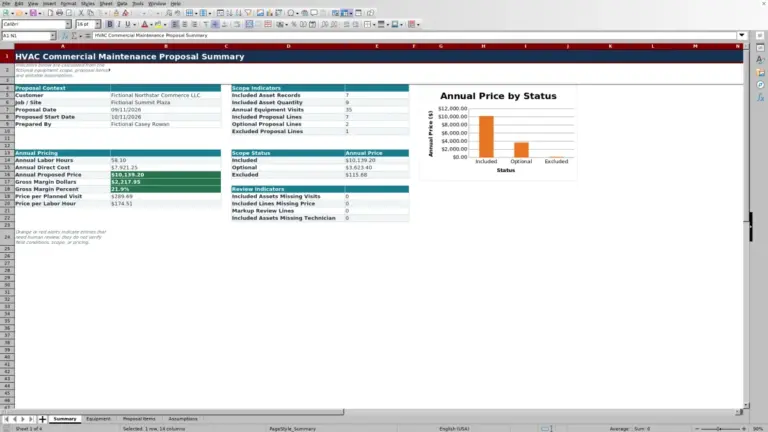Click the Copy icon in the toolbar
The width and height of the screenshot is (768, 432).
(x=91, y=13)
